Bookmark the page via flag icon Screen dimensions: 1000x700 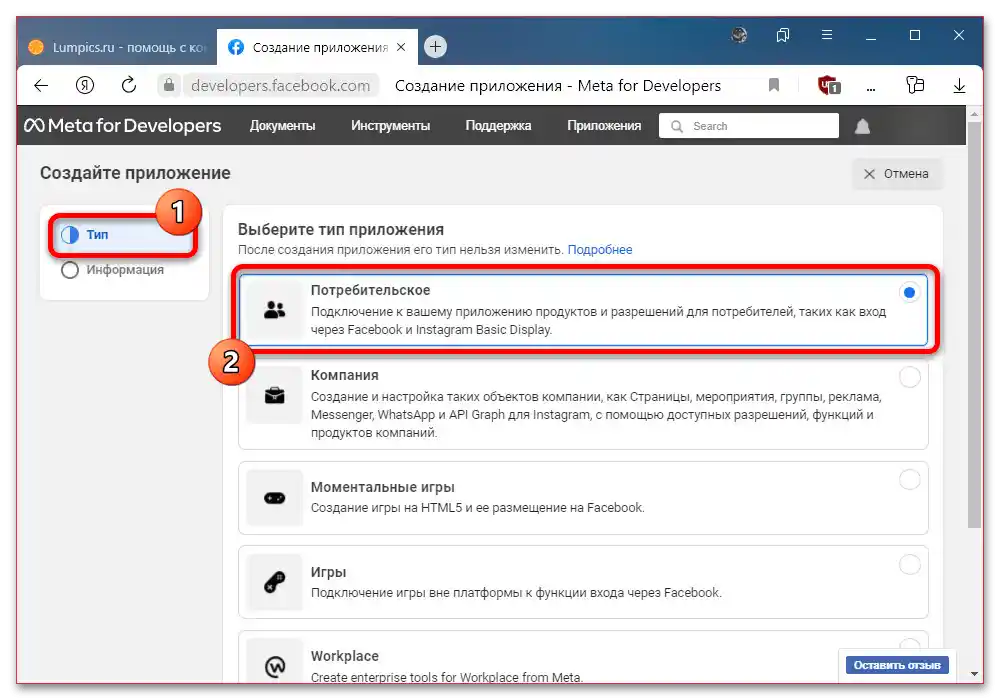773,86
